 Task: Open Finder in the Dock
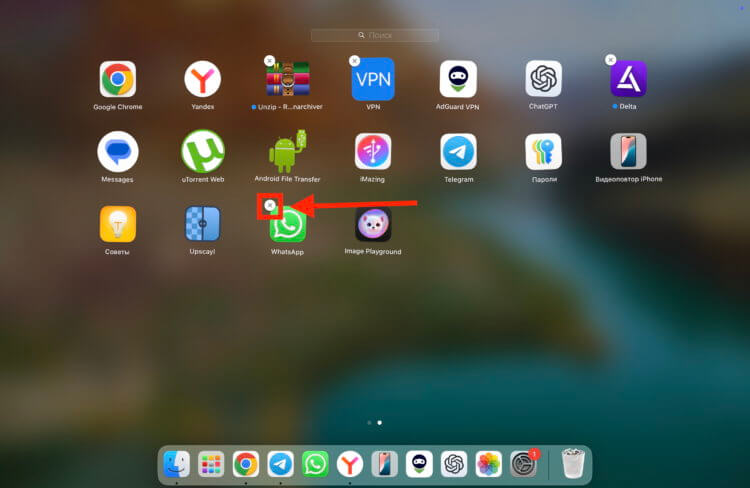(177, 464)
